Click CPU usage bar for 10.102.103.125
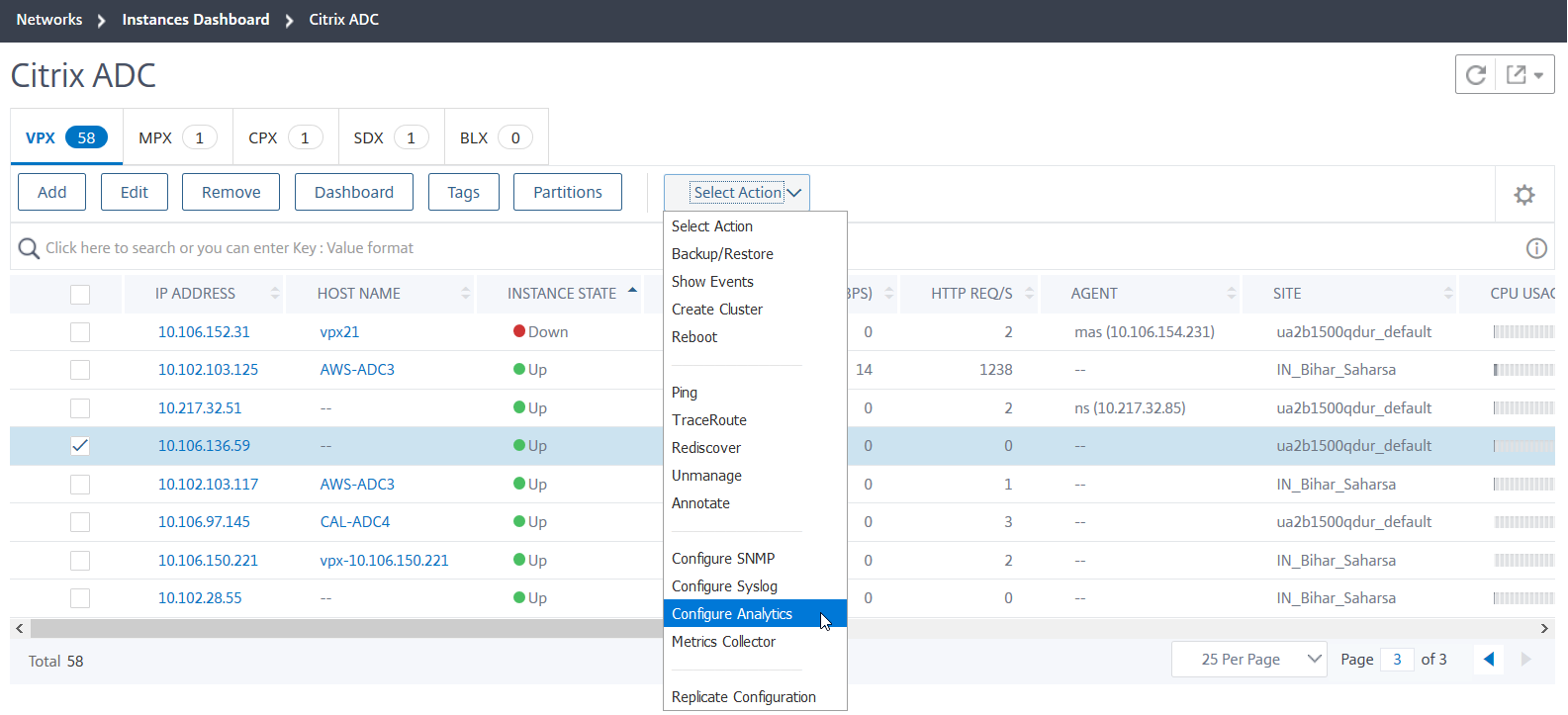 tap(1523, 370)
